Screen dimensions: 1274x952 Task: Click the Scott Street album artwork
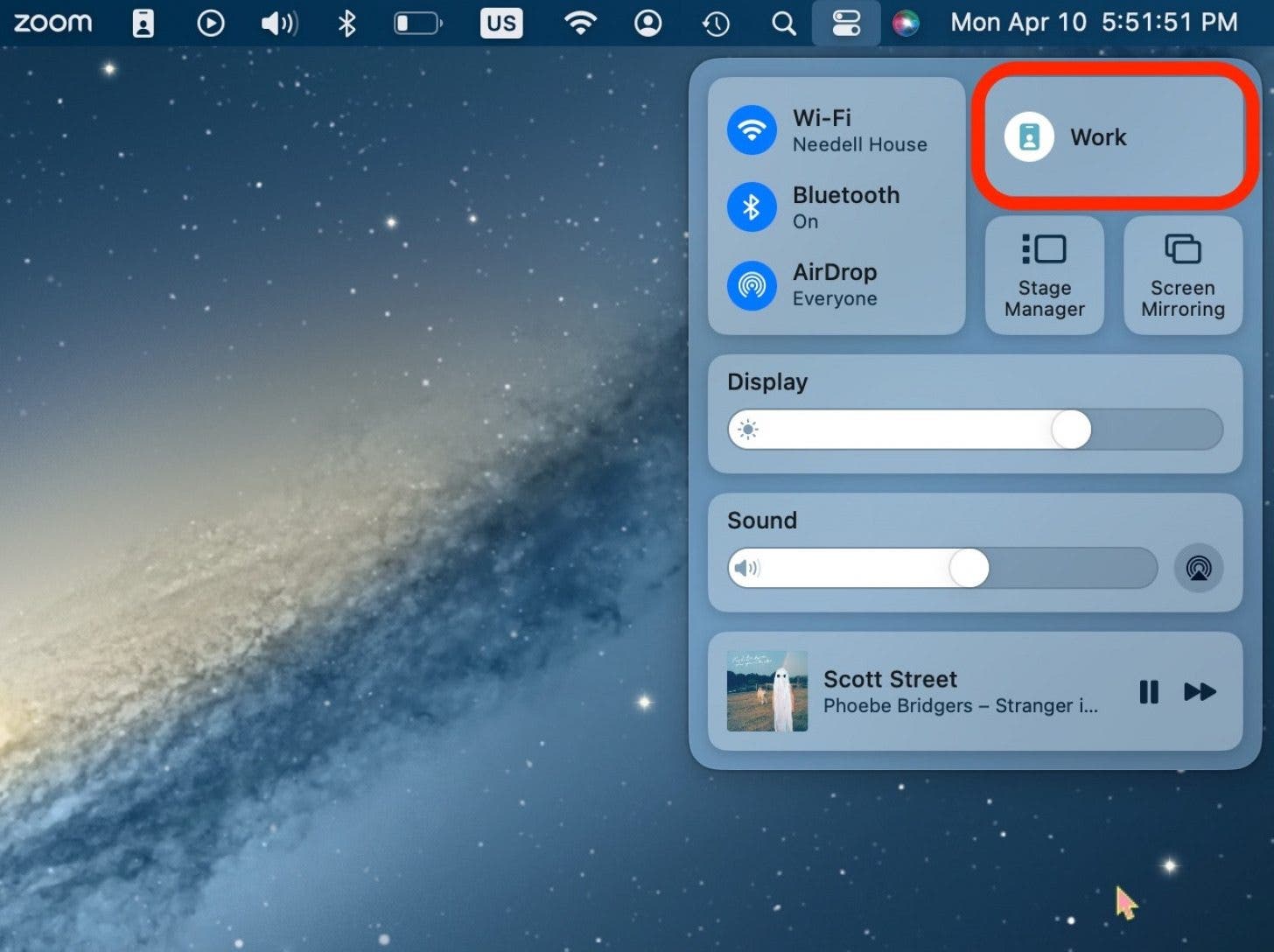click(767, 691)
